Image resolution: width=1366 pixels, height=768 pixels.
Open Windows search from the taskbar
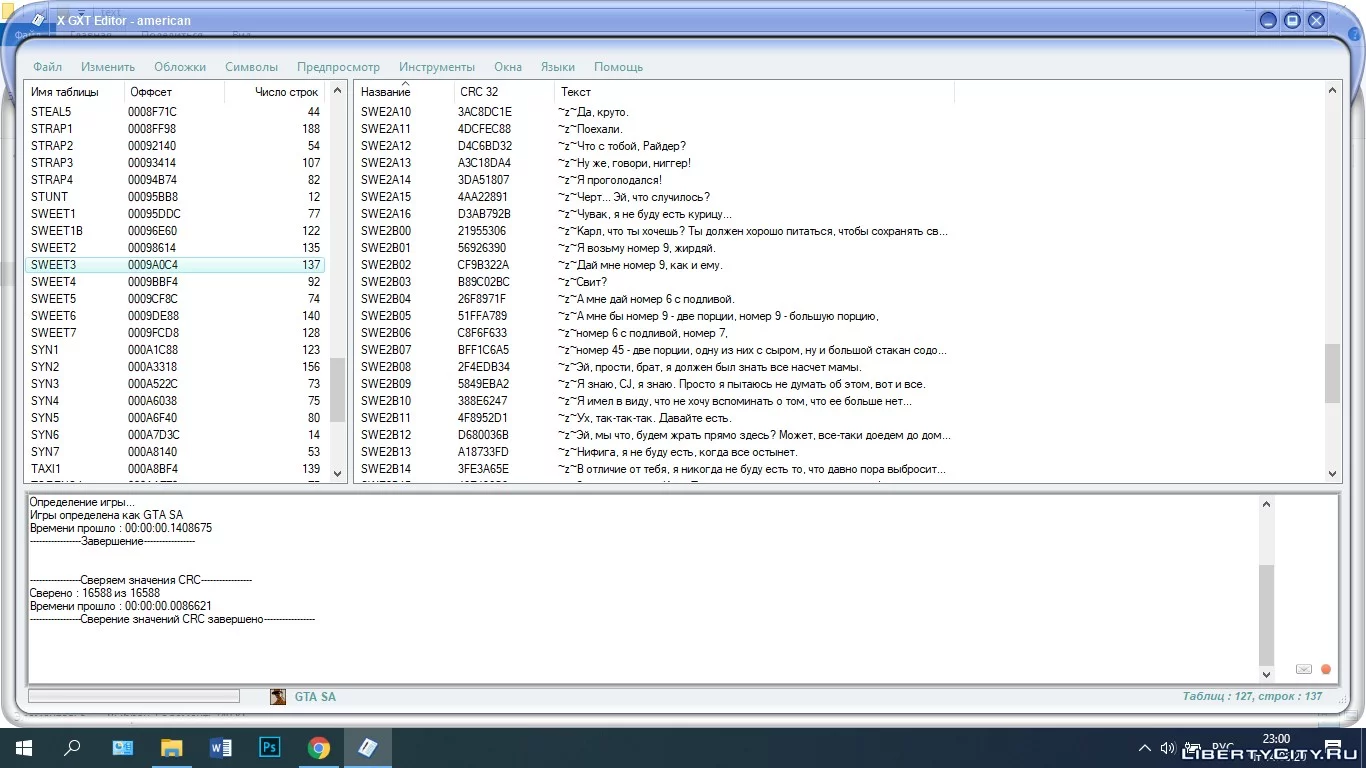(72, 748)
